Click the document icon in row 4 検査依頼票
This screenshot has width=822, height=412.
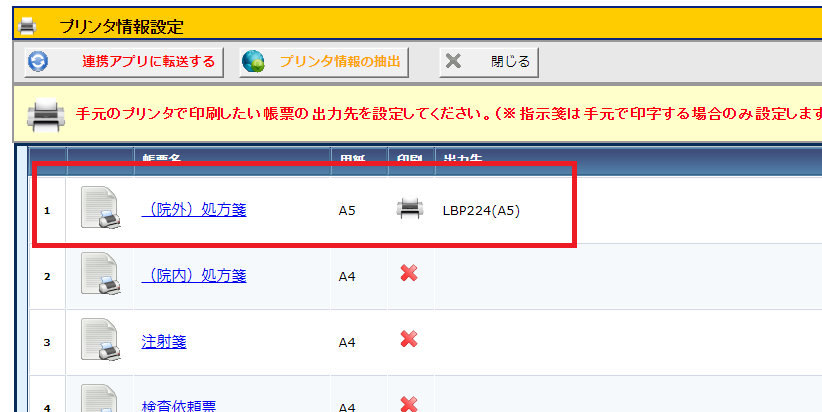(x=101, y=398)
